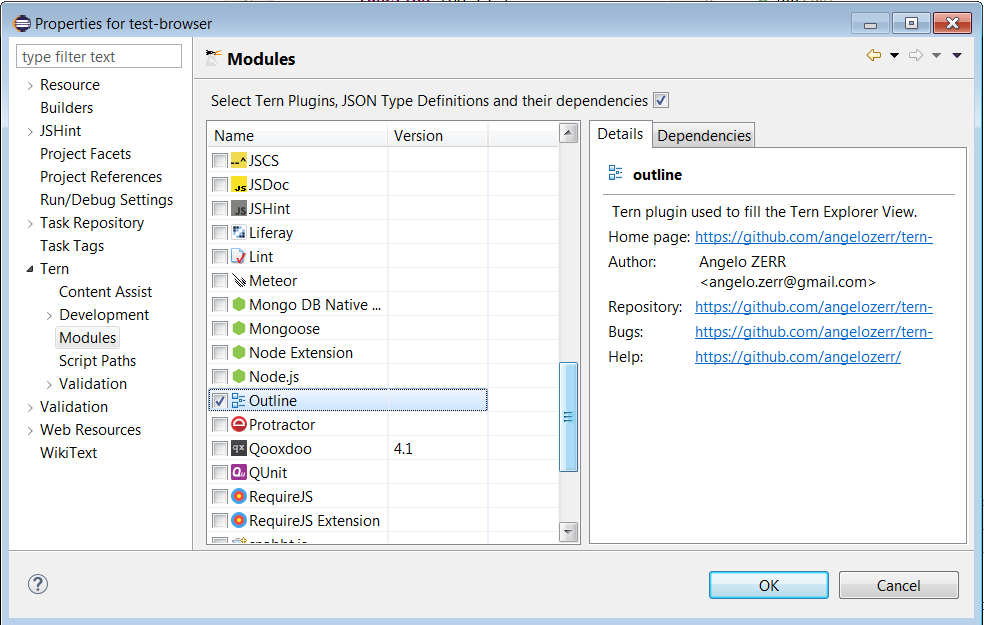Click the back navigation arrow
The height and width of the screenshot is (625, 984).
coord(874,57)
